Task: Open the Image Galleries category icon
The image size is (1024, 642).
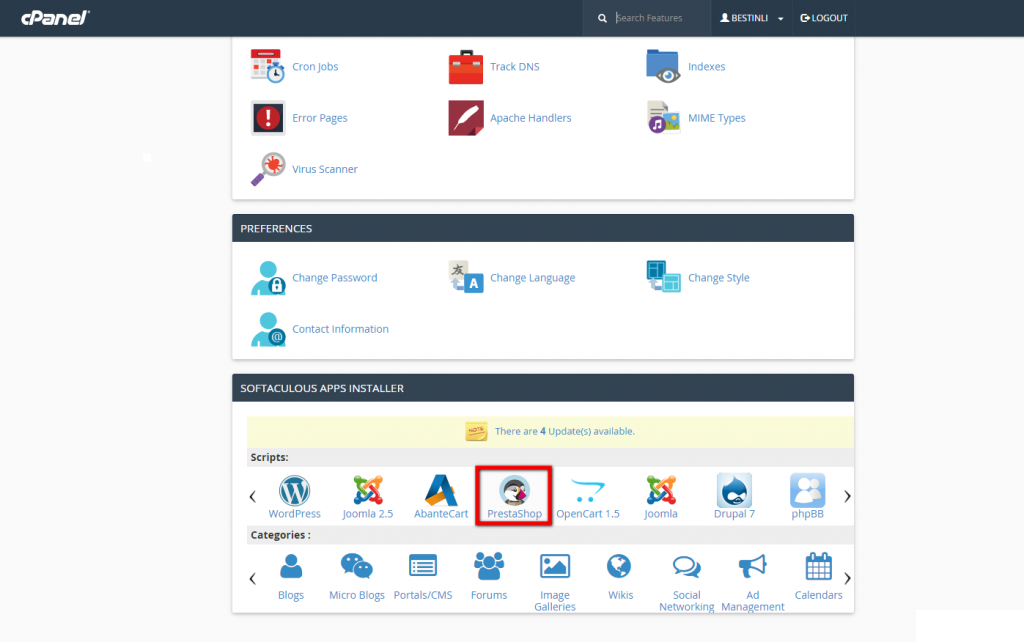Action: click(x=554, y=566)
